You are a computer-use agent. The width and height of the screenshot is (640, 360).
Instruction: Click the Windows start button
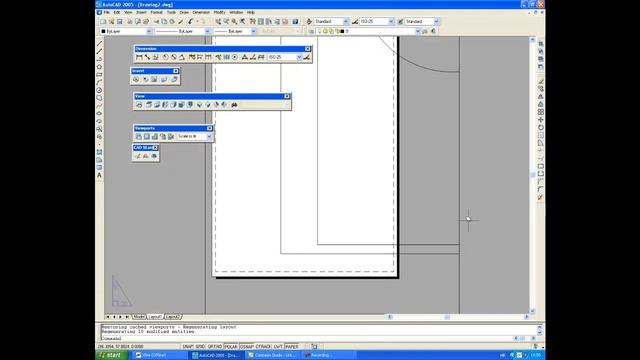coord(111,355)
